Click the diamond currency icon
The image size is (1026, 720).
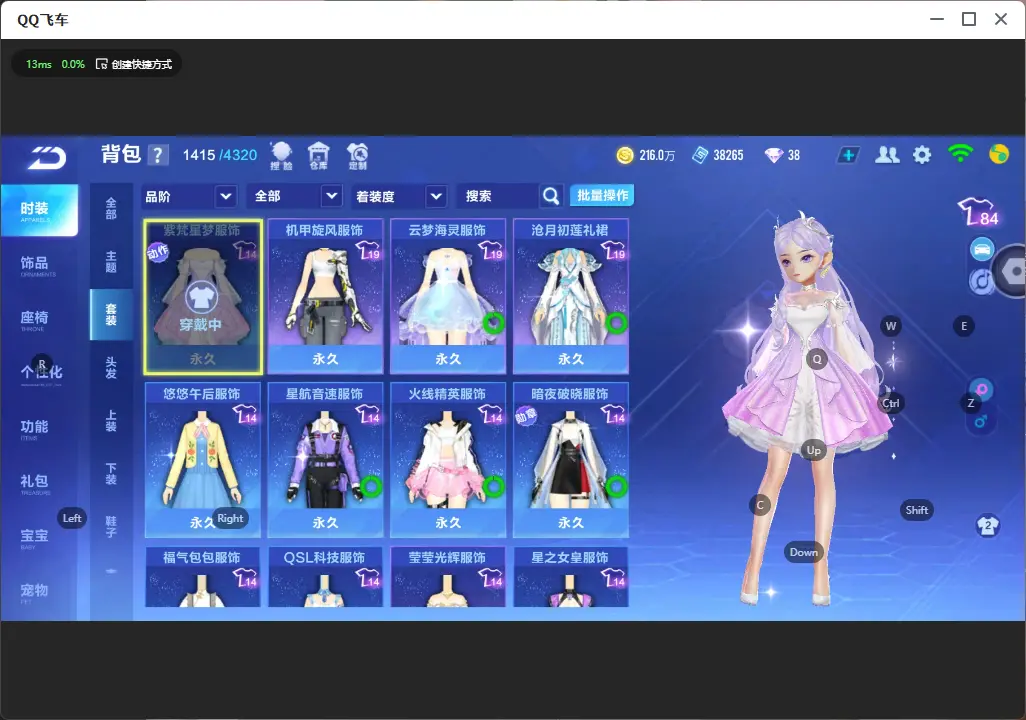[x=773, y=155]
